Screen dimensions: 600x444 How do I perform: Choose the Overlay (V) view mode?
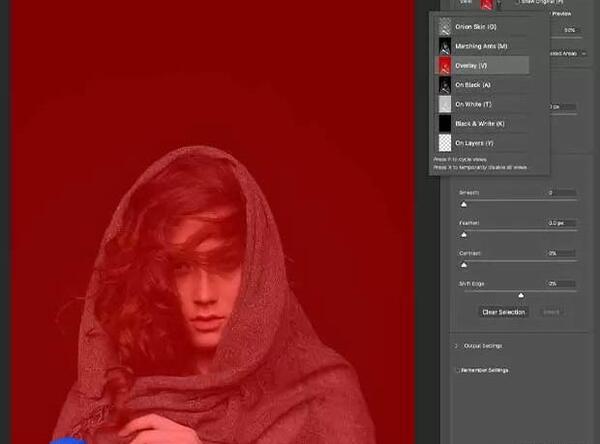[482, 65]
